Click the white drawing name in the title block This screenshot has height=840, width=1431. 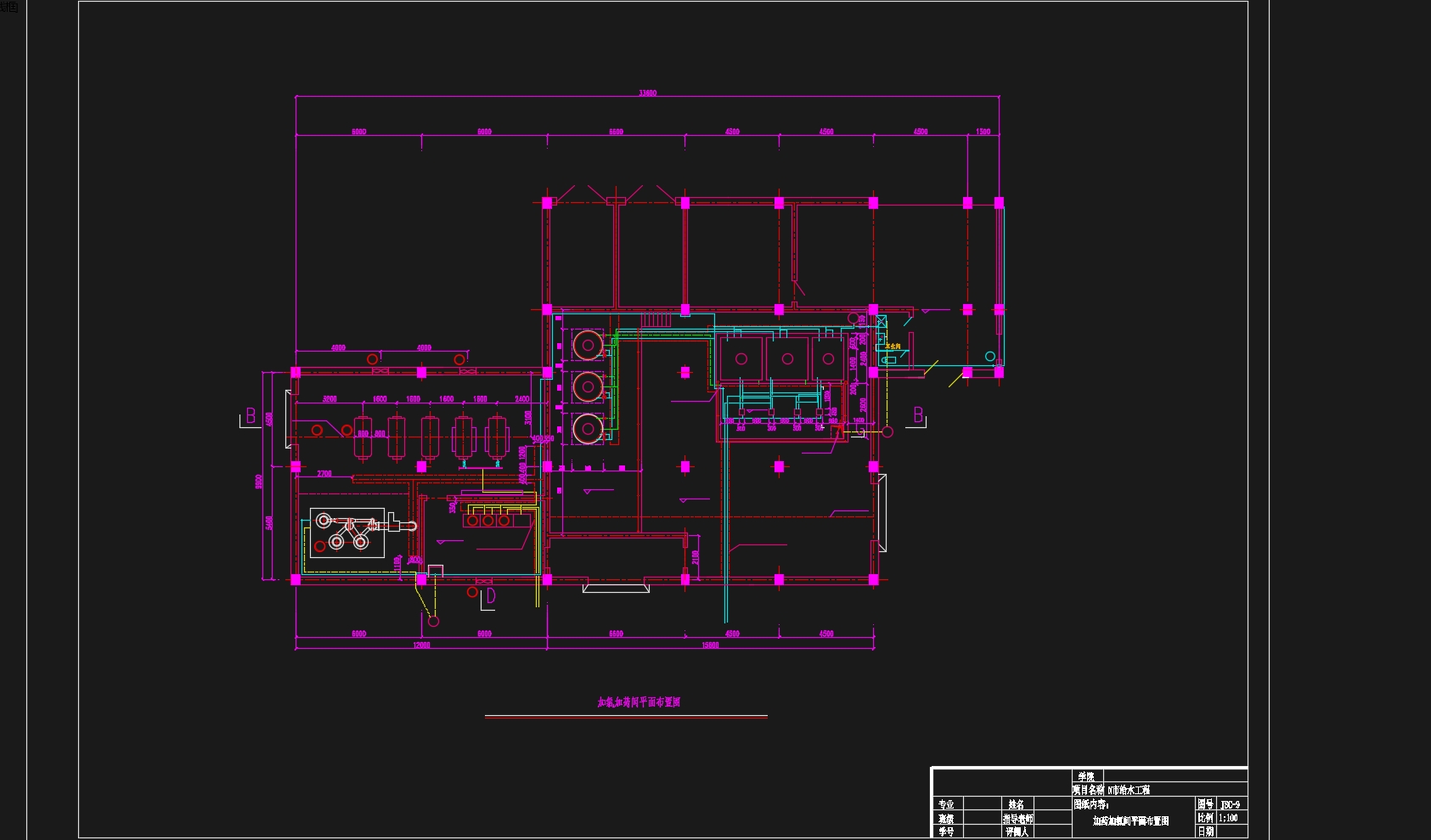(x=1130, y=821)
